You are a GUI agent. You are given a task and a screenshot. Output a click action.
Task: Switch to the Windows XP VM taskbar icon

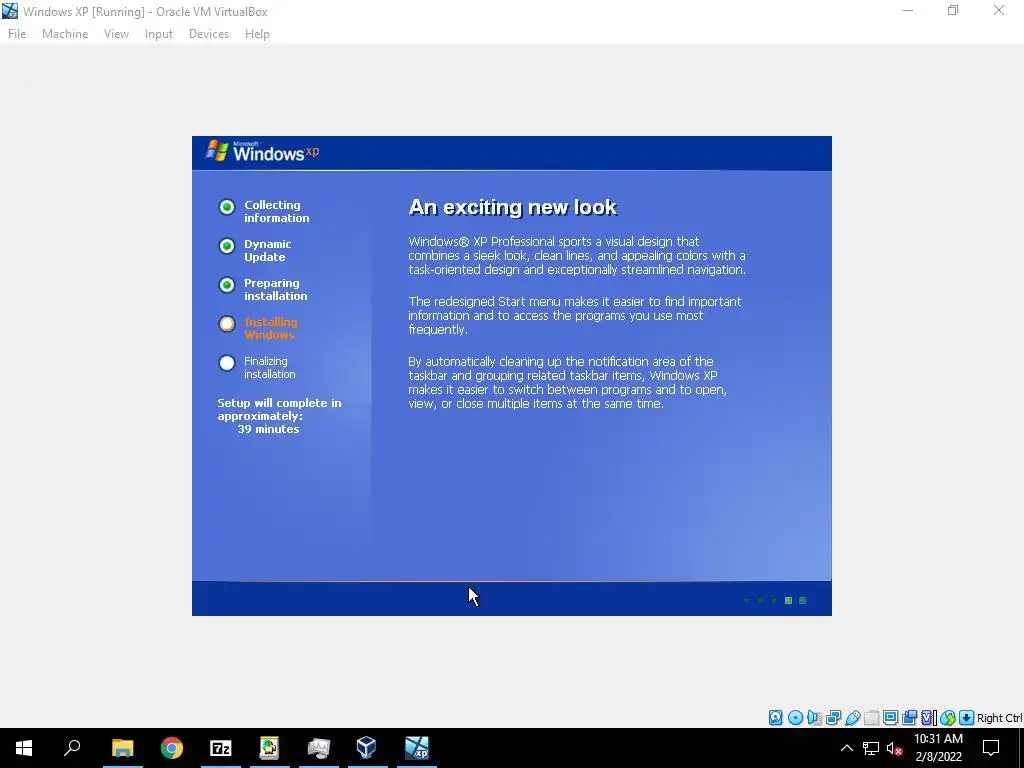417,748
